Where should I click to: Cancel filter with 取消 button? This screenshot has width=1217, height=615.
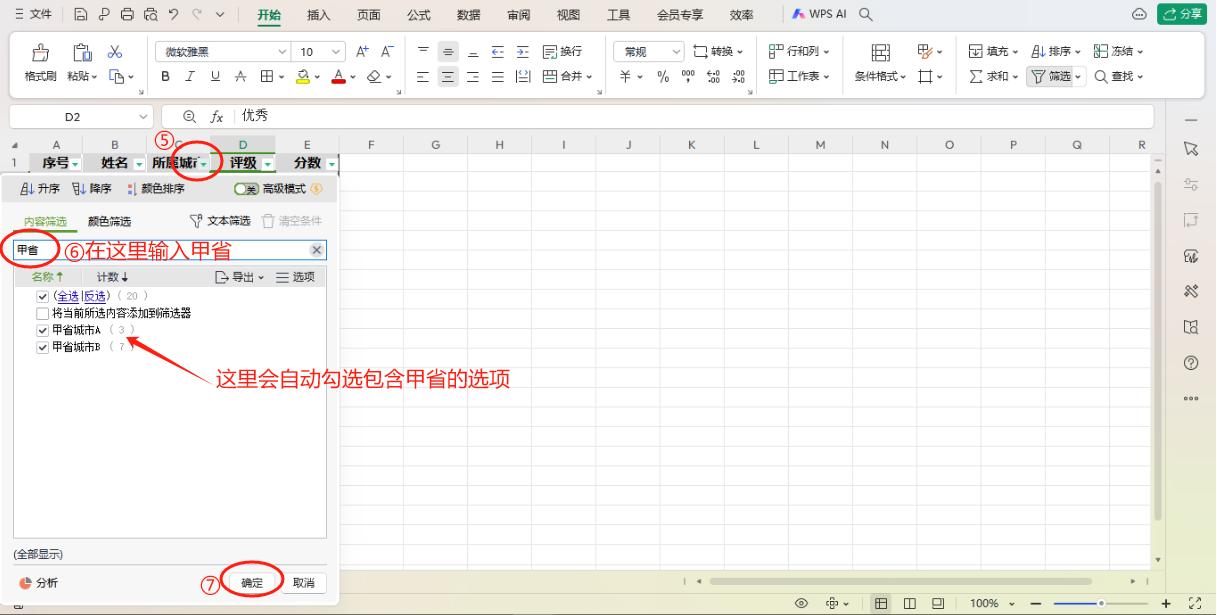pos(303,583)
